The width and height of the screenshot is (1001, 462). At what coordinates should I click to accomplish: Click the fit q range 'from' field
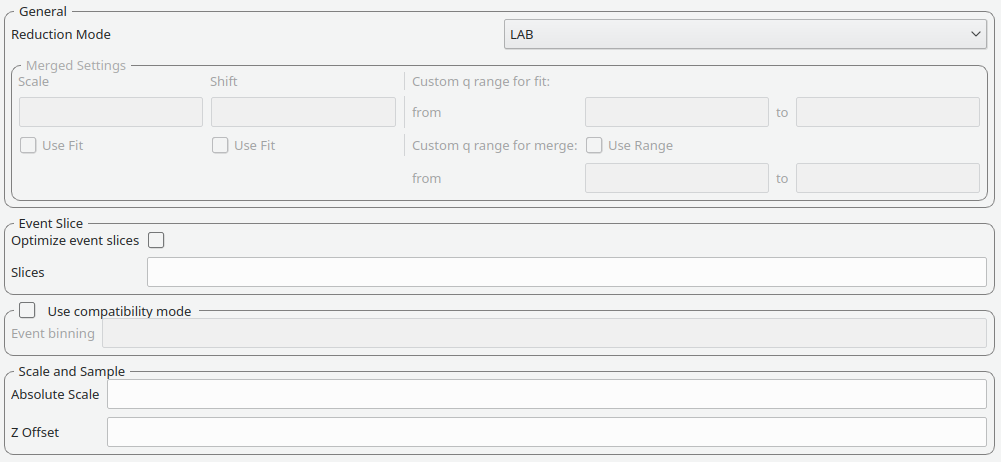coord(676,112)
